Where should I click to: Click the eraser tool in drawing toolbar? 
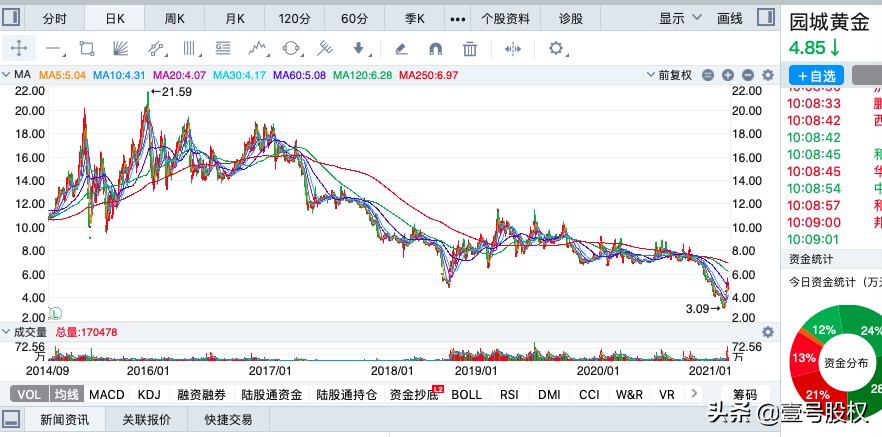tap(400, 48)
